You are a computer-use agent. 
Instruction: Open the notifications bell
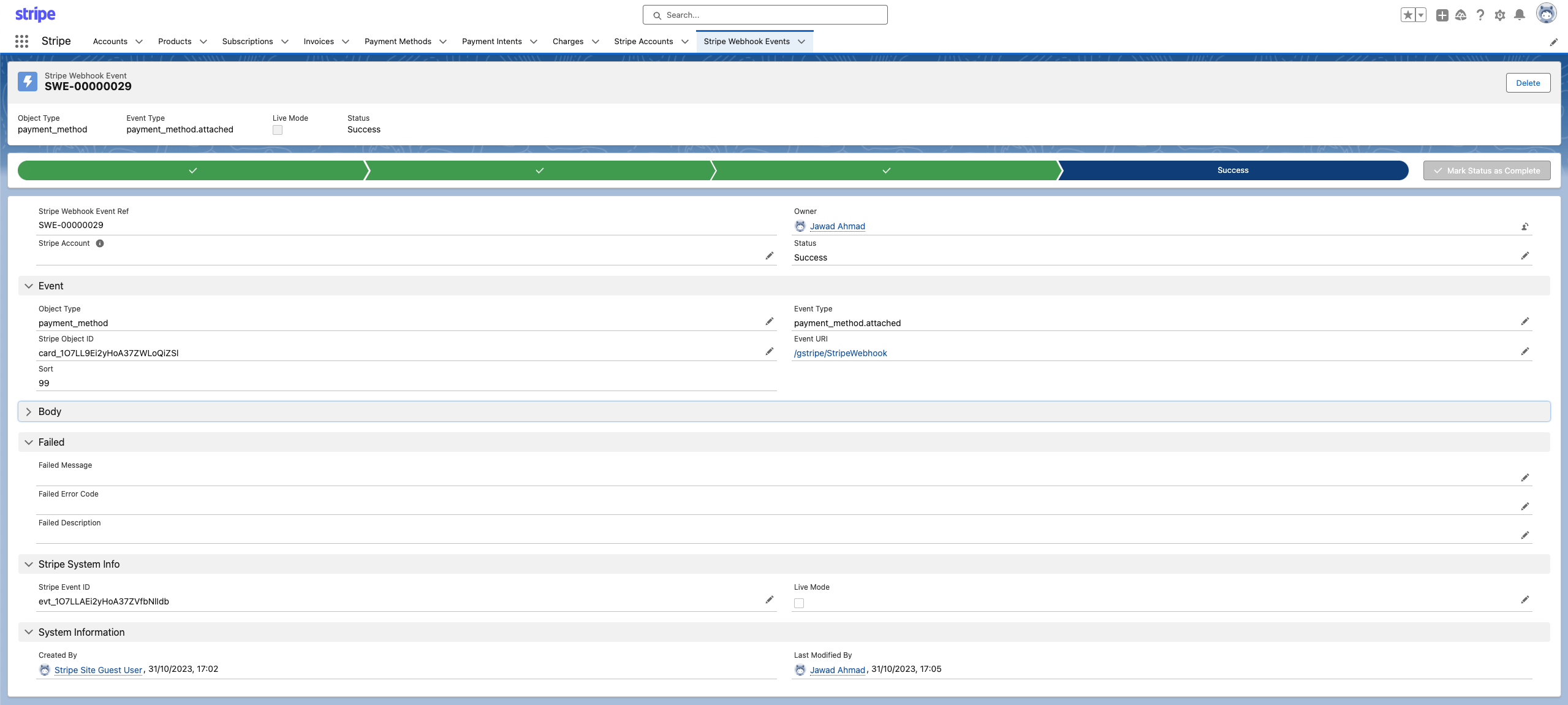(x=1519, y=15)
